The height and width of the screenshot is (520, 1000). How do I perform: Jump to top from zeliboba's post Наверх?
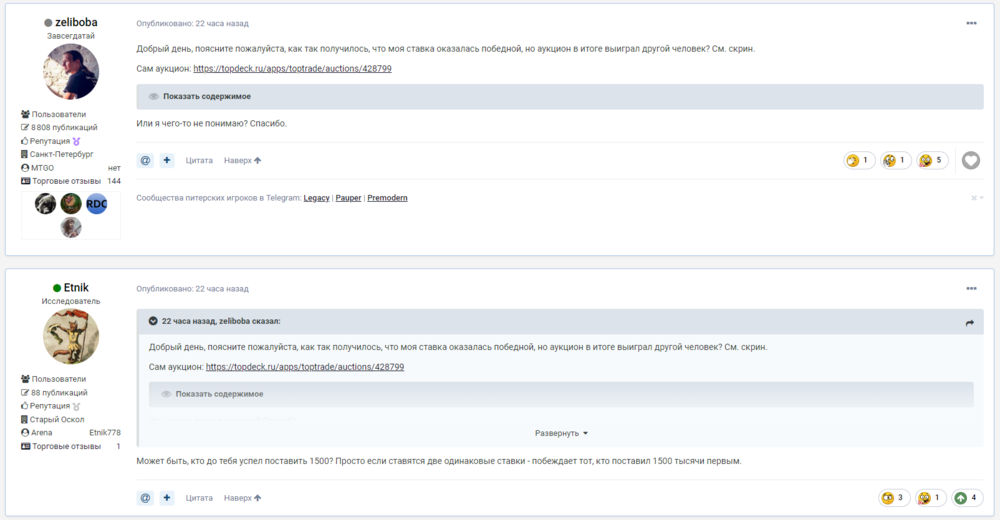coord(242,160)
